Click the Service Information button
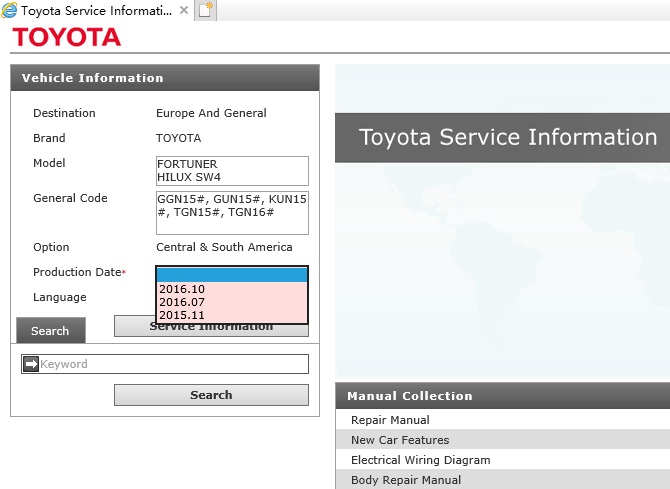670x489 pixels. coord(211,330)
